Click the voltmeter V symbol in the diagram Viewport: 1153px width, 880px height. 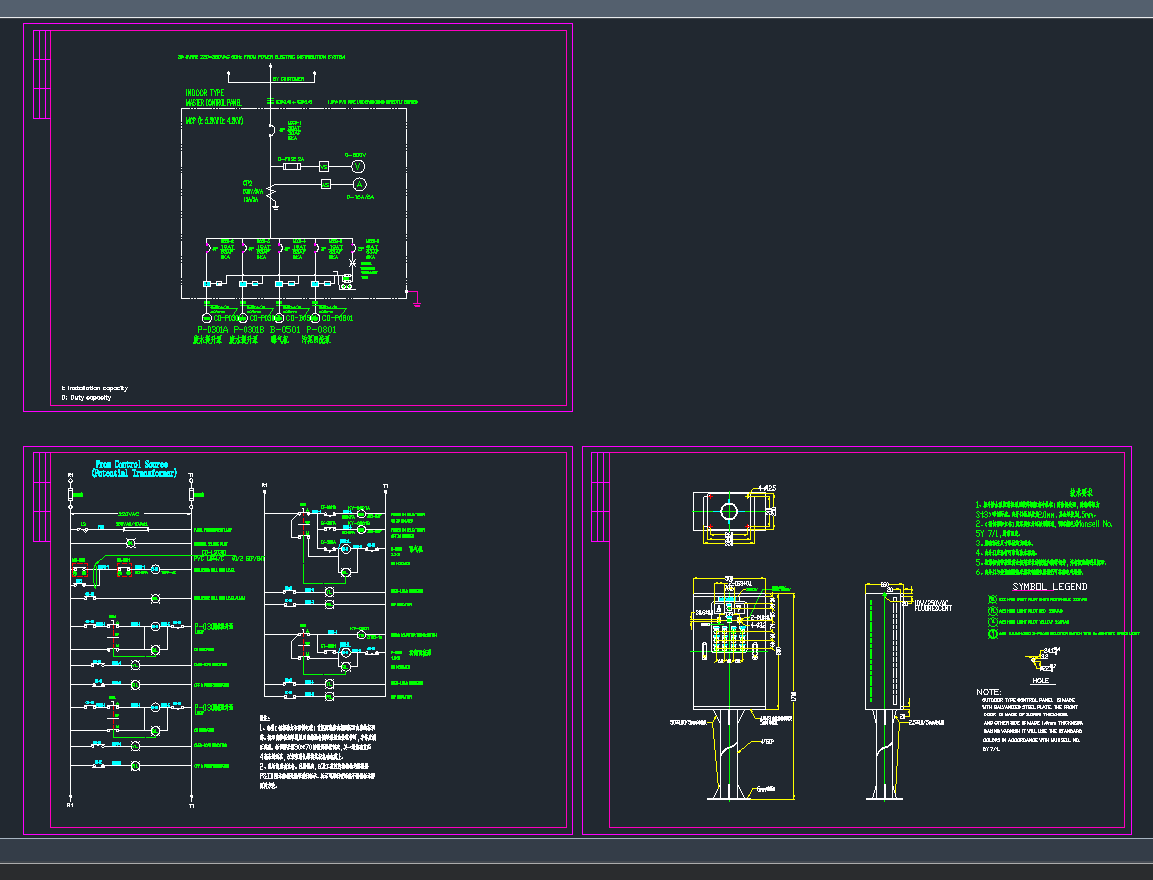(x=358, y=166)
